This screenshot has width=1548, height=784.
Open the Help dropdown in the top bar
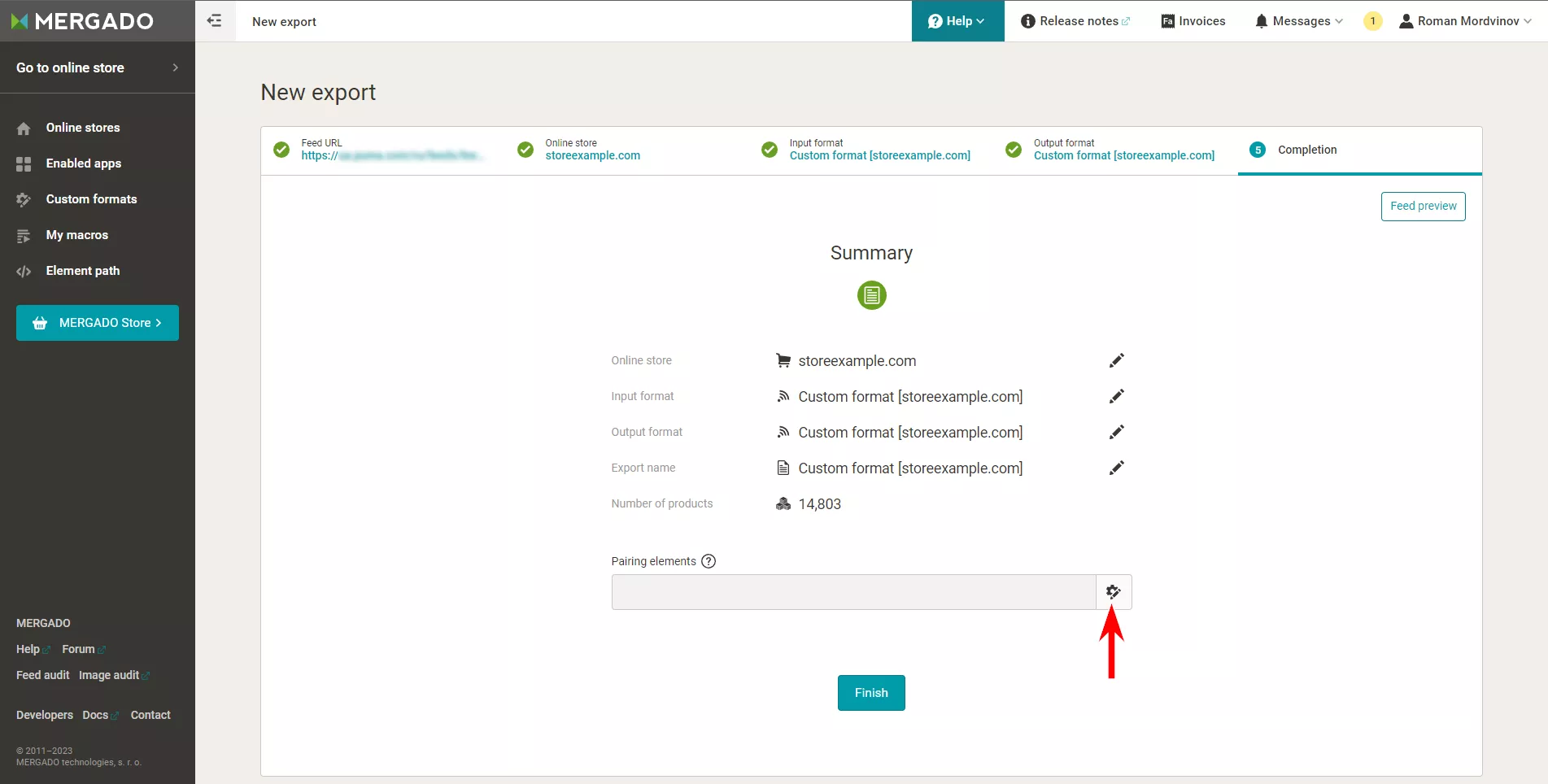tap(957, 21)
